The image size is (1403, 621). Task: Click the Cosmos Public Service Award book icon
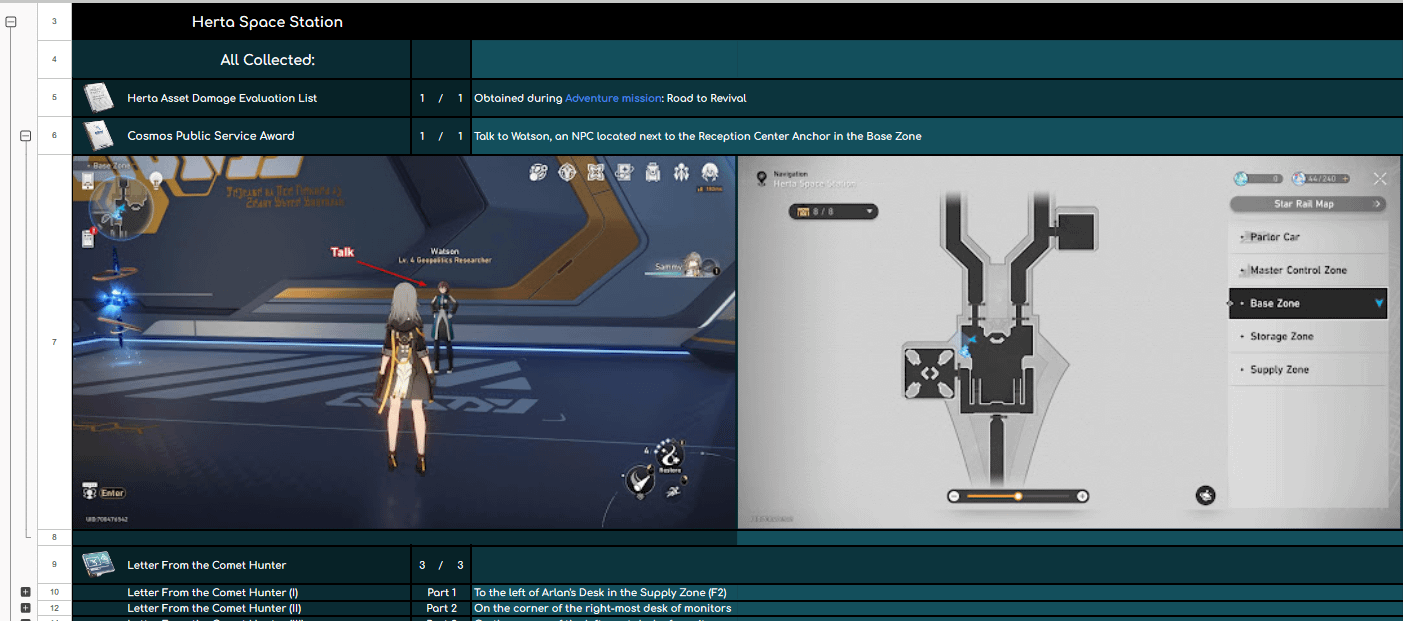(x=98, y=135)
